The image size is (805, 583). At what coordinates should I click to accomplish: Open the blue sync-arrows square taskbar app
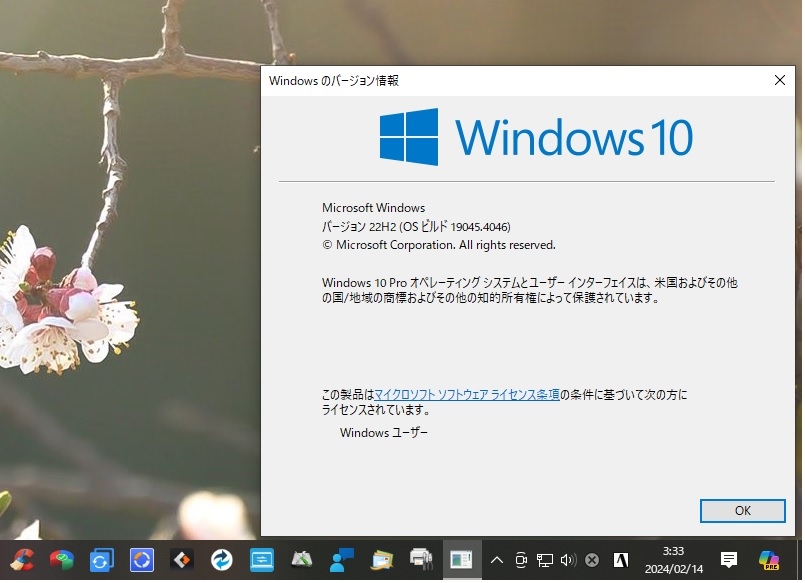click(102, 561)
